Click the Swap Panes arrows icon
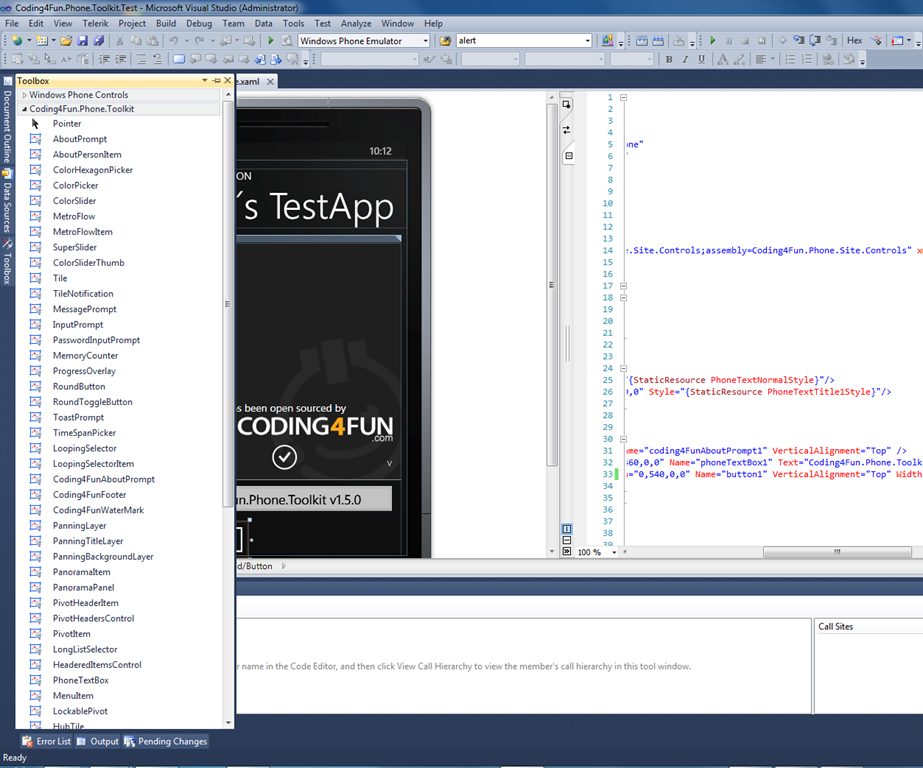The width and height of the screenshot is (923, 768). (x=567, y=130)
